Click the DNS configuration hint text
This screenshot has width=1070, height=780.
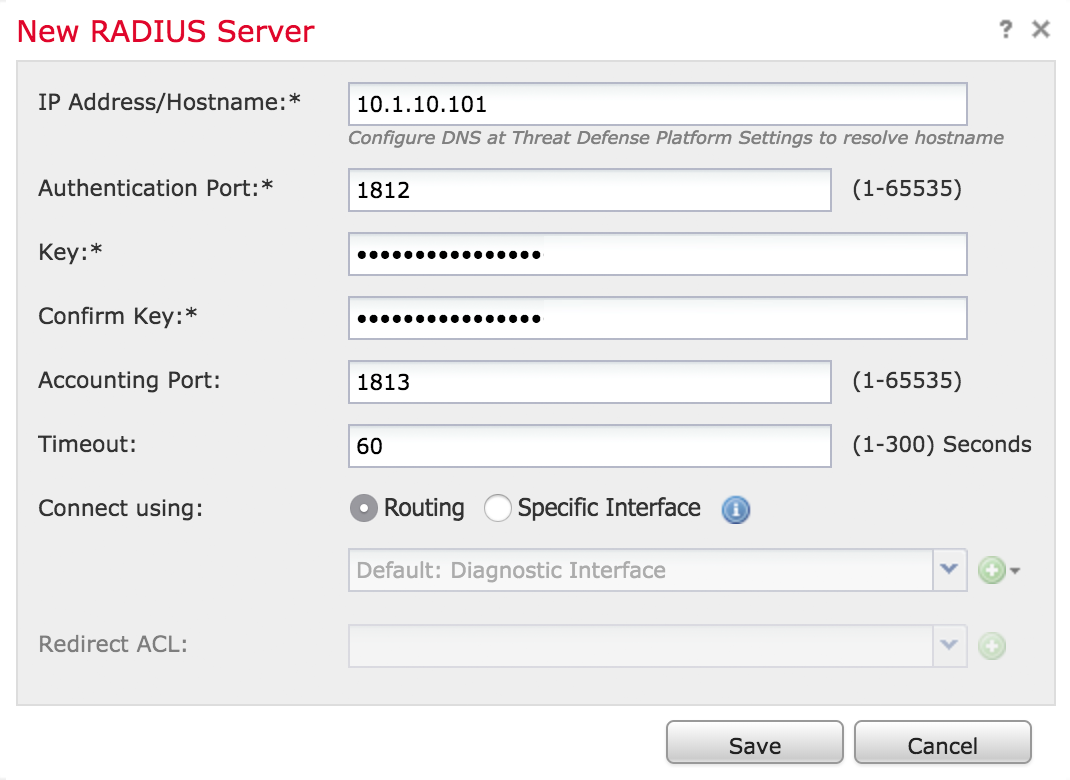[x=675, y=137]
